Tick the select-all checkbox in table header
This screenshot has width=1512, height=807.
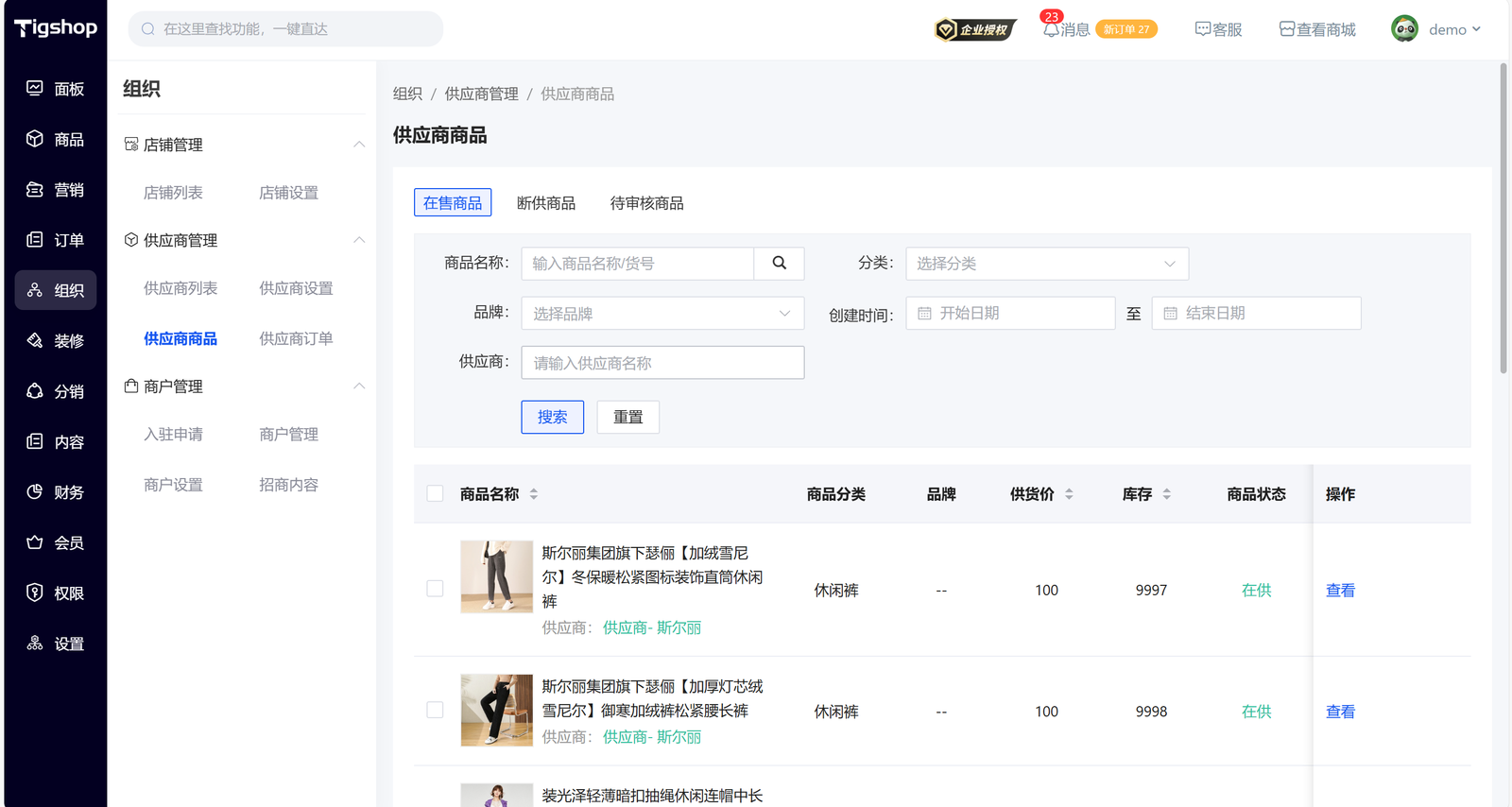[x=435, y=493]
